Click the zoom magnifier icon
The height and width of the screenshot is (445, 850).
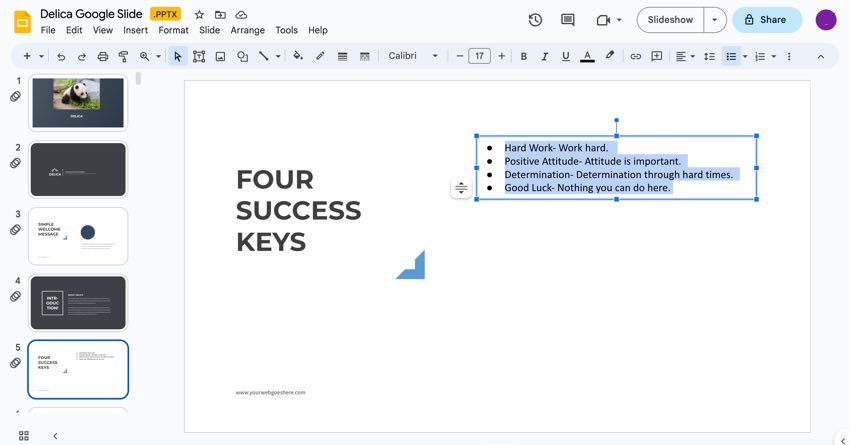click(x=144, y=56)
